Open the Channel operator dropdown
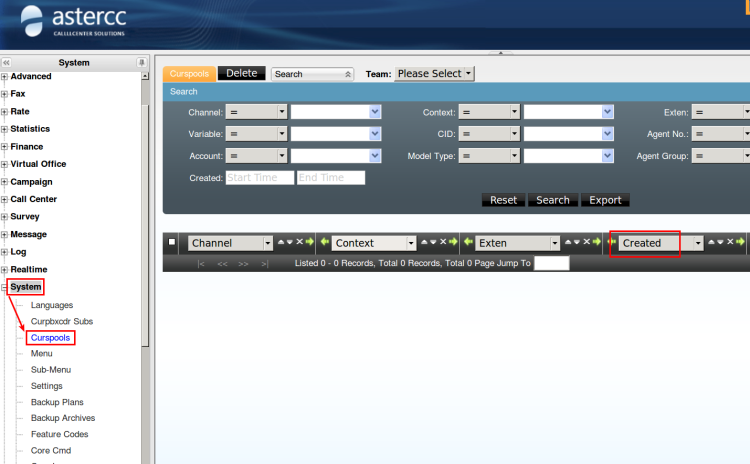This screenshot has height=464, width=750. (x=282, y=112)
